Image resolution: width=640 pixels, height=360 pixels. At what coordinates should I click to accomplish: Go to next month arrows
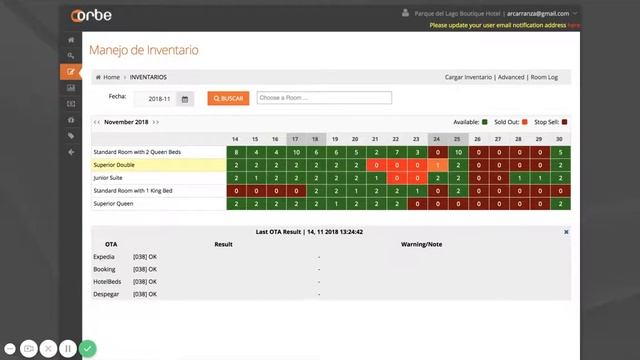pos(156,122)
